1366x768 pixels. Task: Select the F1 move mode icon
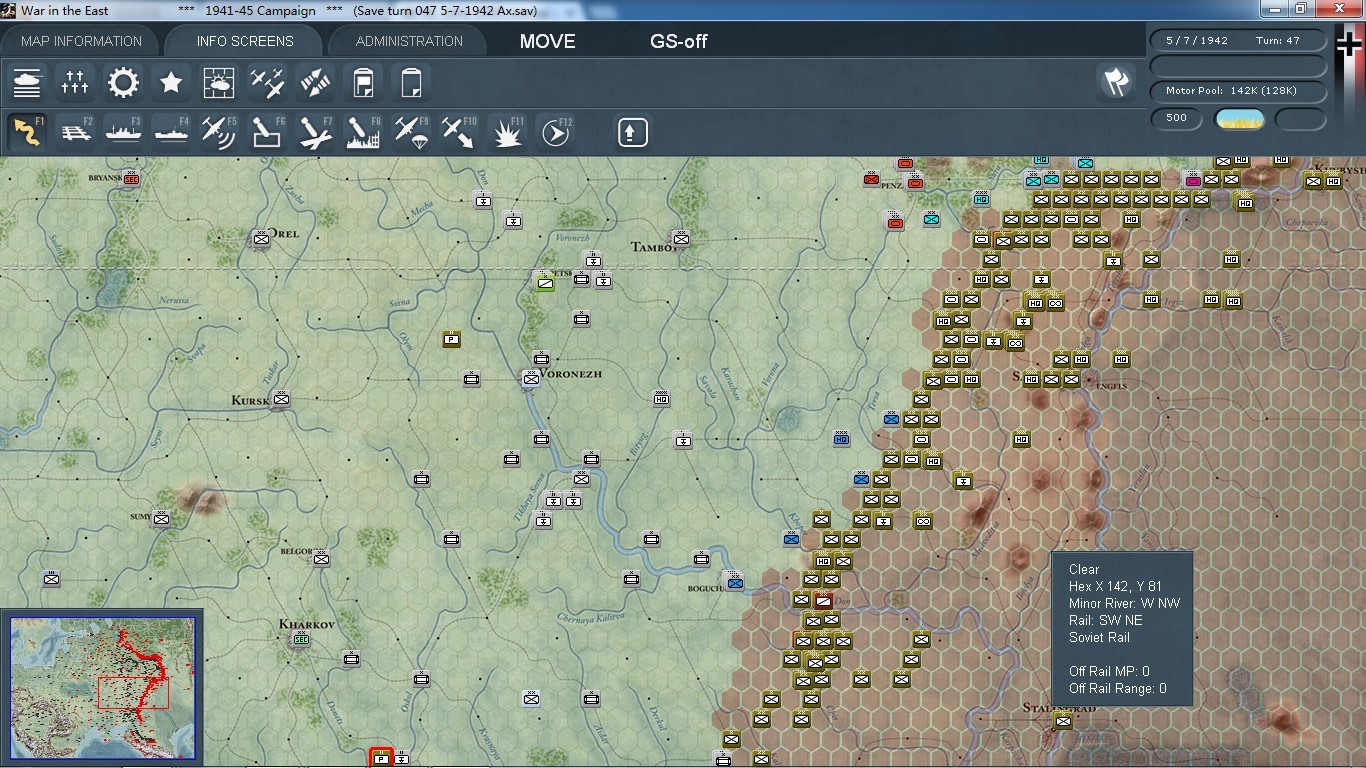27,132
